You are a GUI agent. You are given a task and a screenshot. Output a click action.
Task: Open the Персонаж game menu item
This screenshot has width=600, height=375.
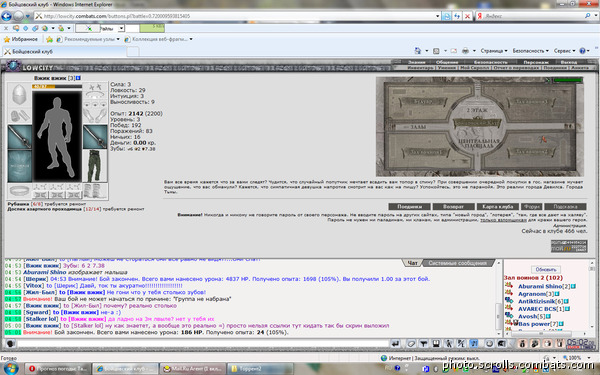click(536, 62)
